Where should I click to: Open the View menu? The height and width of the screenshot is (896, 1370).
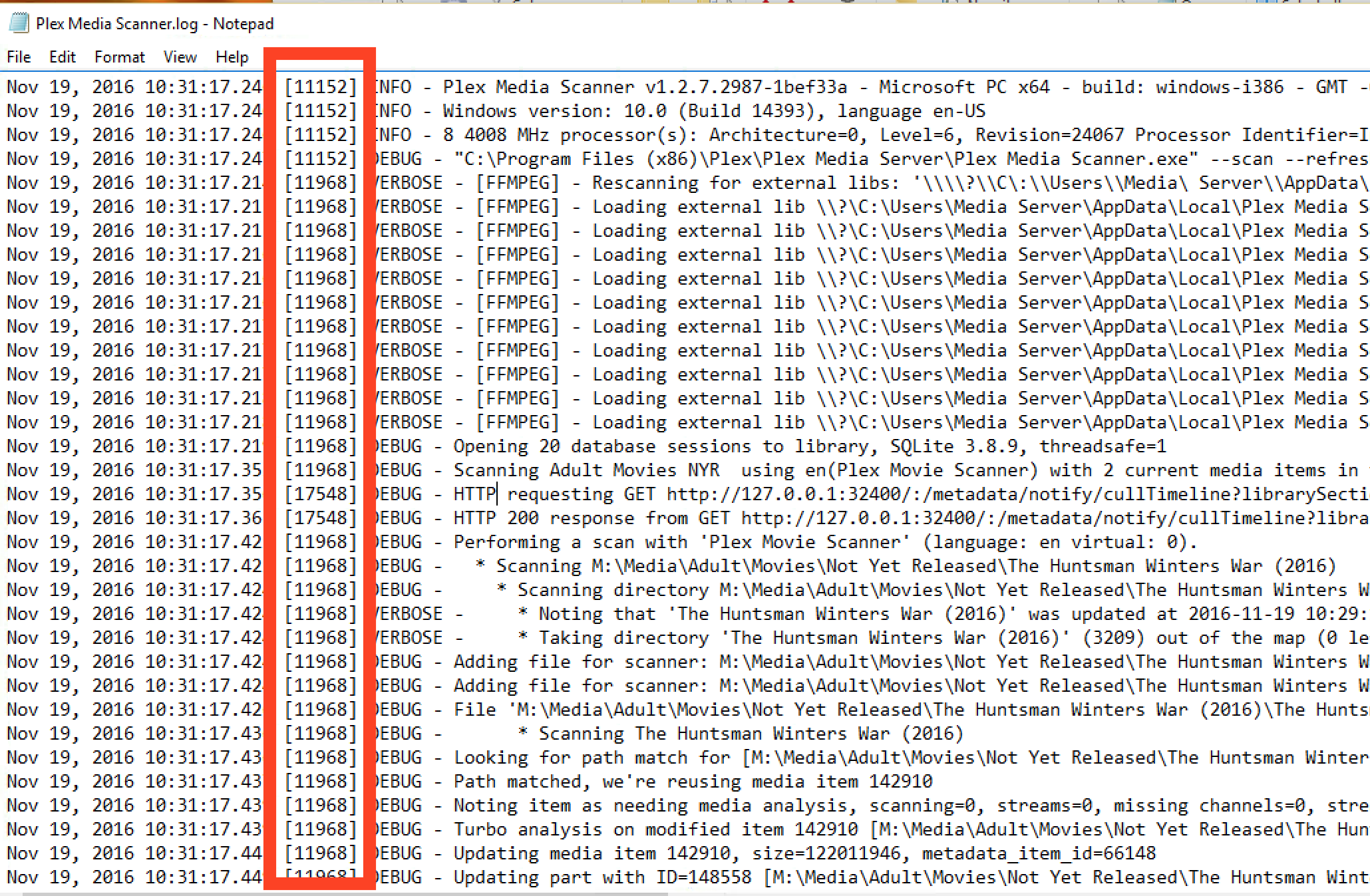pyautogui.click(x=180, y=57)
